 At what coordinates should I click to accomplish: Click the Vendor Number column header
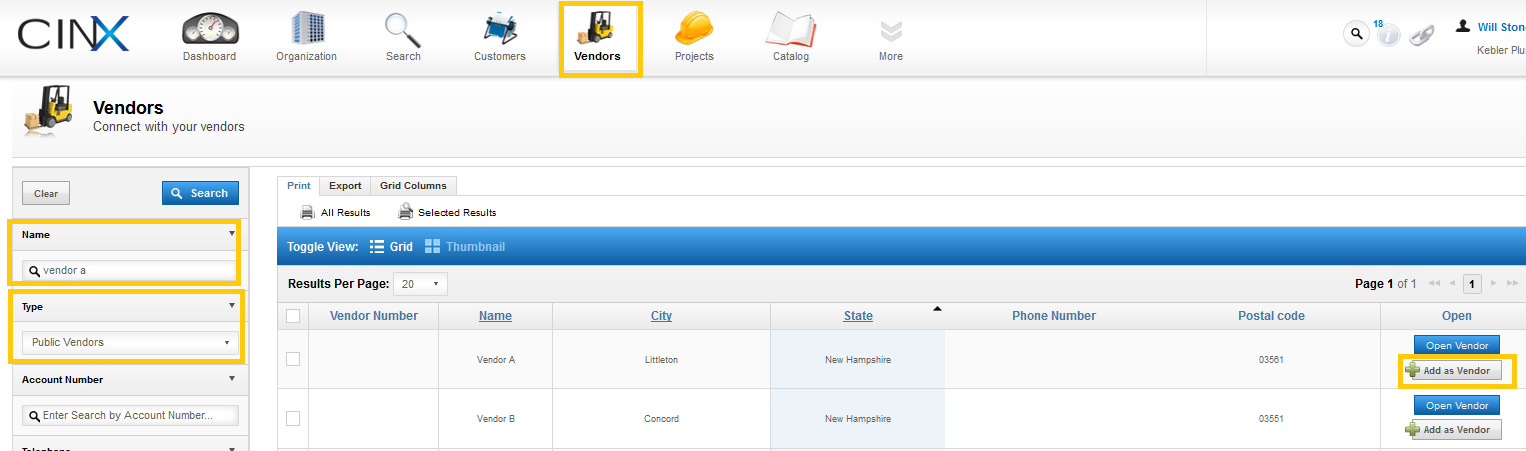click(374, 316)
